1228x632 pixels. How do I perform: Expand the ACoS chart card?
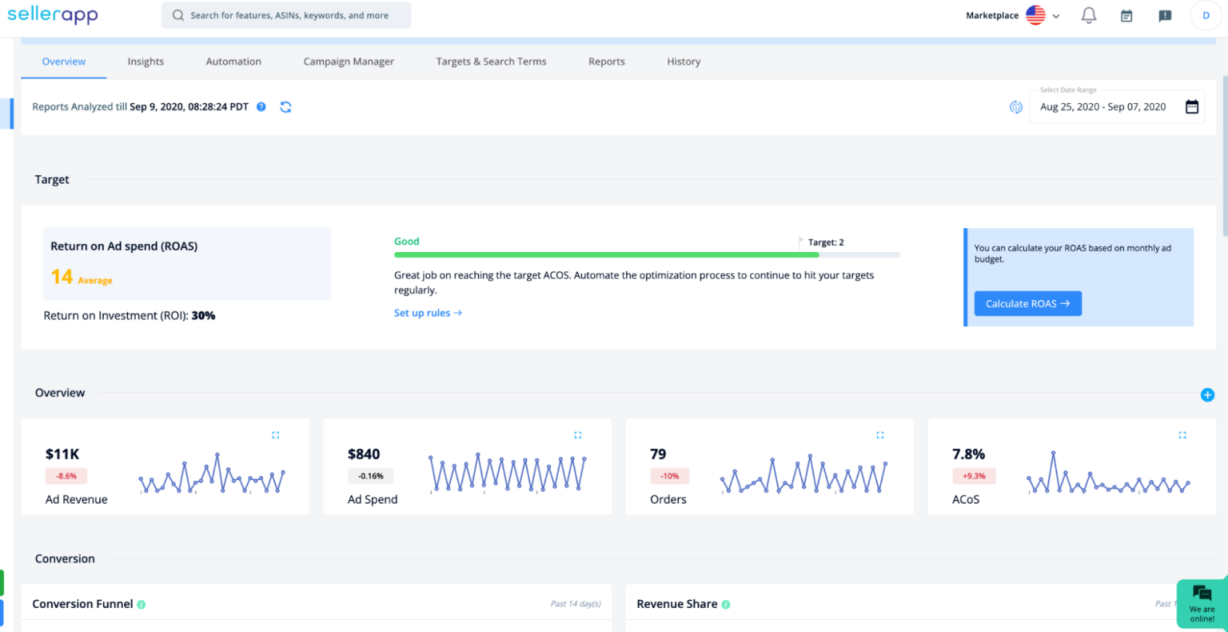[x=1182, y=435]
